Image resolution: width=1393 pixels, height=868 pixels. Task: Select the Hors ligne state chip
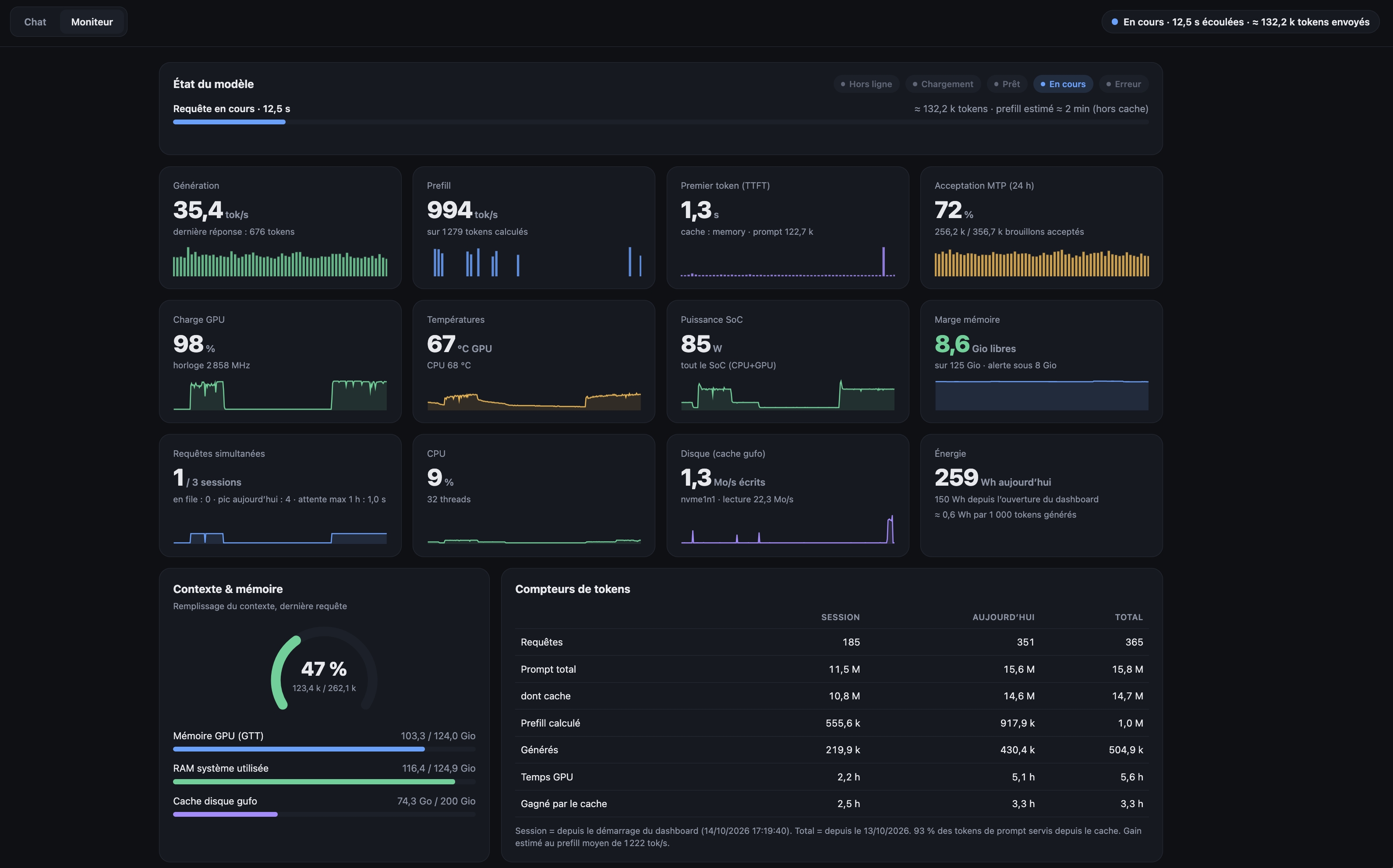pos(866,84)
